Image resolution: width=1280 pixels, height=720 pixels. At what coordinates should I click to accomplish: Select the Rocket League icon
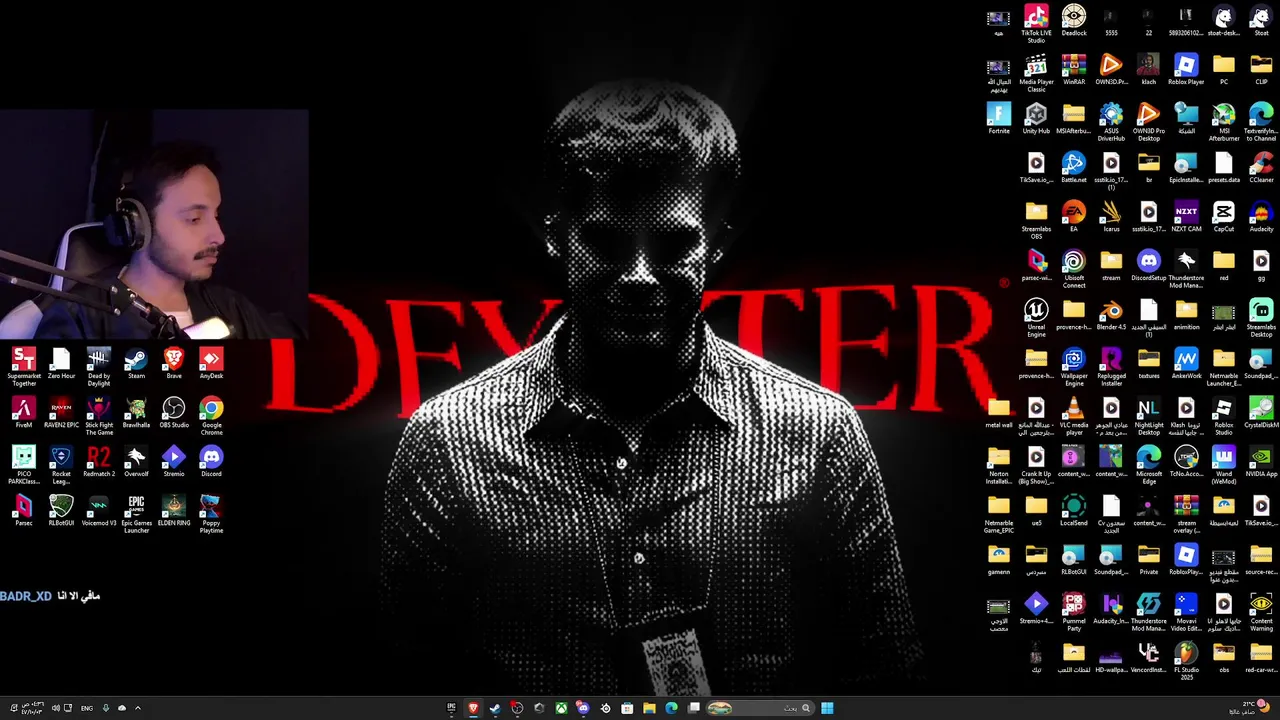[x=61, y=465]
